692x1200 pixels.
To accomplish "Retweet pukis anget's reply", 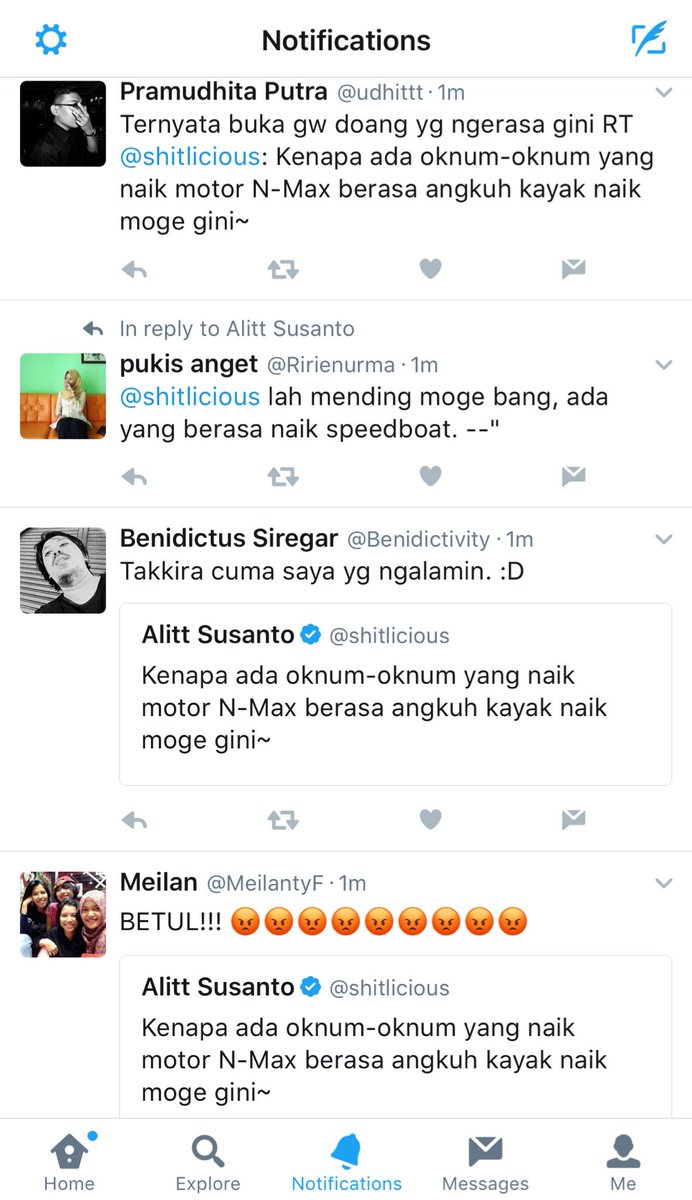I will coord(283,477).
